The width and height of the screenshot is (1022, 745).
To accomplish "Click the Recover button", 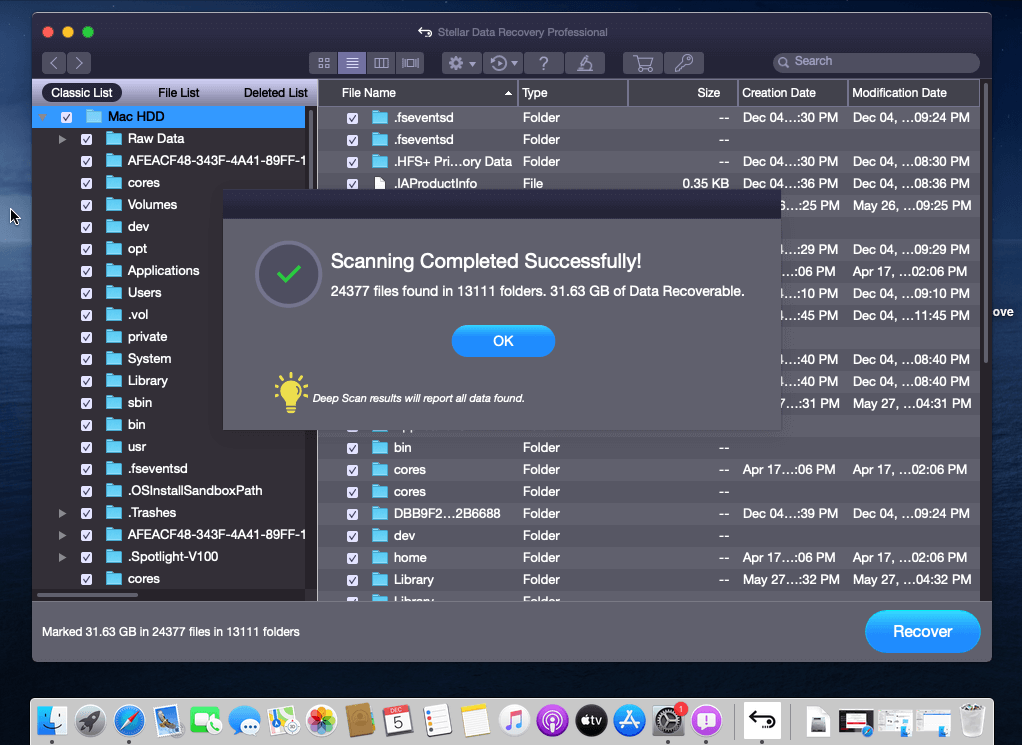I will 922,632.
